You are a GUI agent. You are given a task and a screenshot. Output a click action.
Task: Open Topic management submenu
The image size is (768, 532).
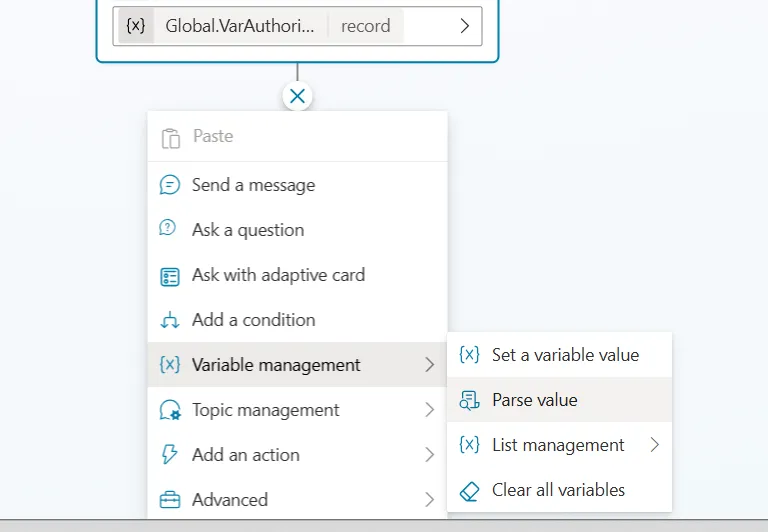(x=297, y=410)
